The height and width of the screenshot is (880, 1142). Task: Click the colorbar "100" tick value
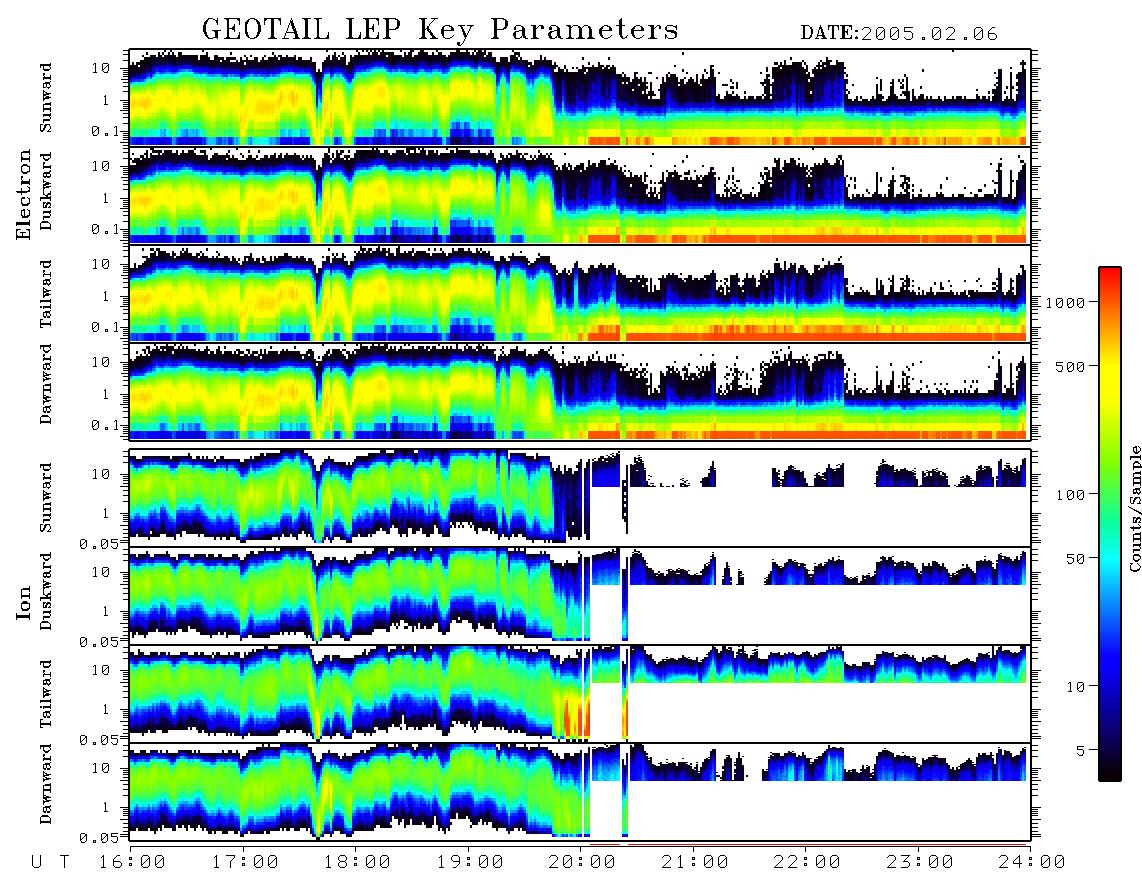(1070, 495)
